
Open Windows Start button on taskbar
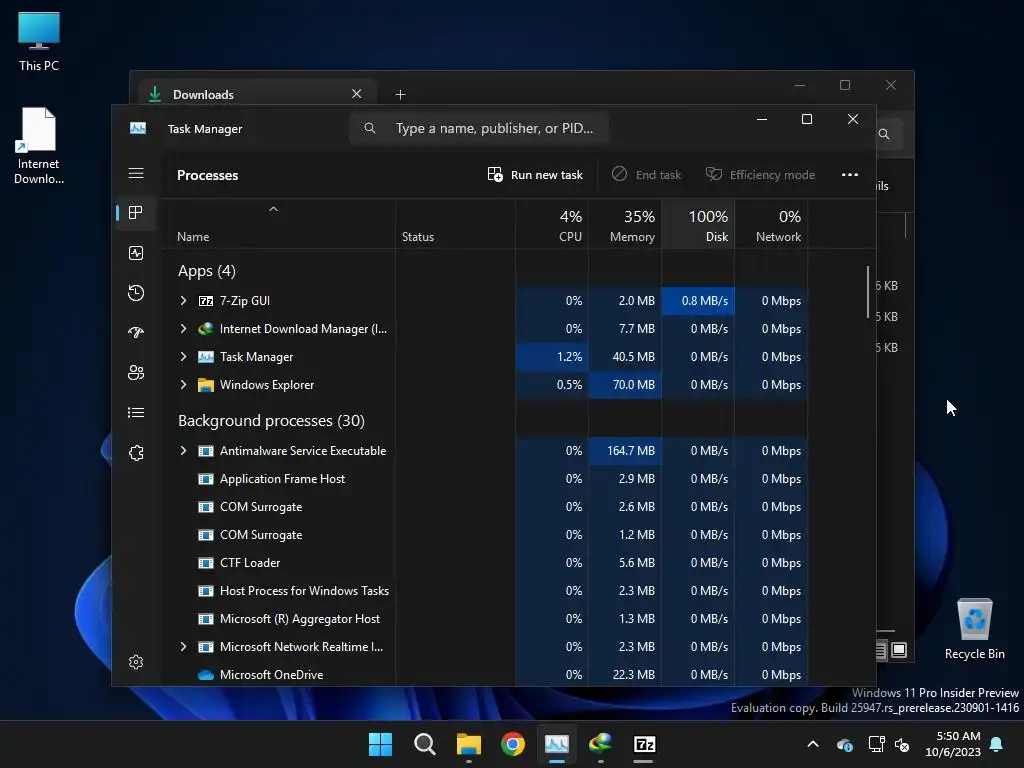(380, 744)
